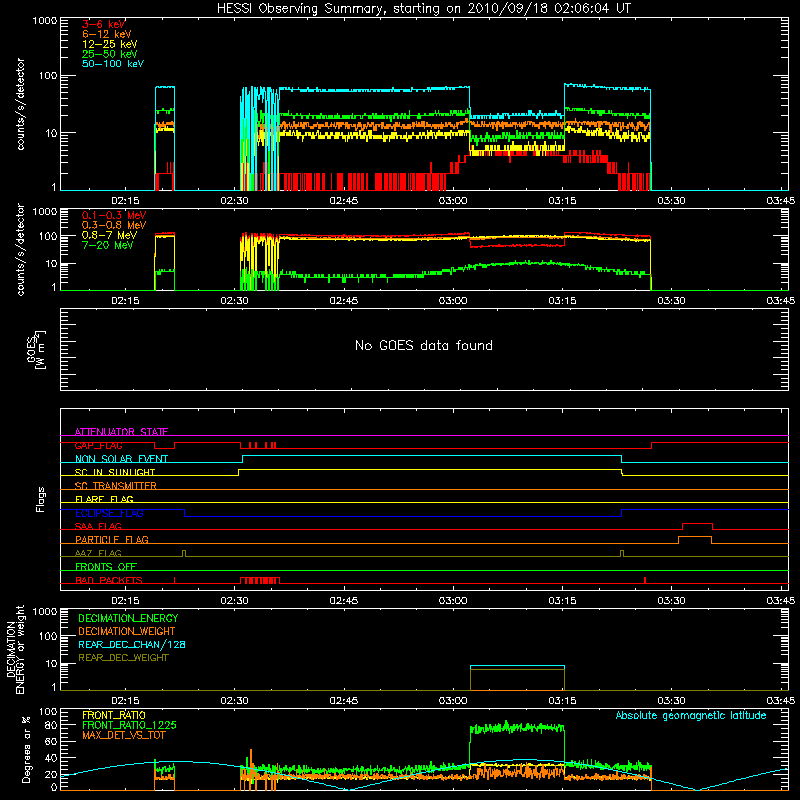Viewport: 800px width, 800px height.
Task: Pick the 7-20 MeV legend label
Action: pos(107,245)
